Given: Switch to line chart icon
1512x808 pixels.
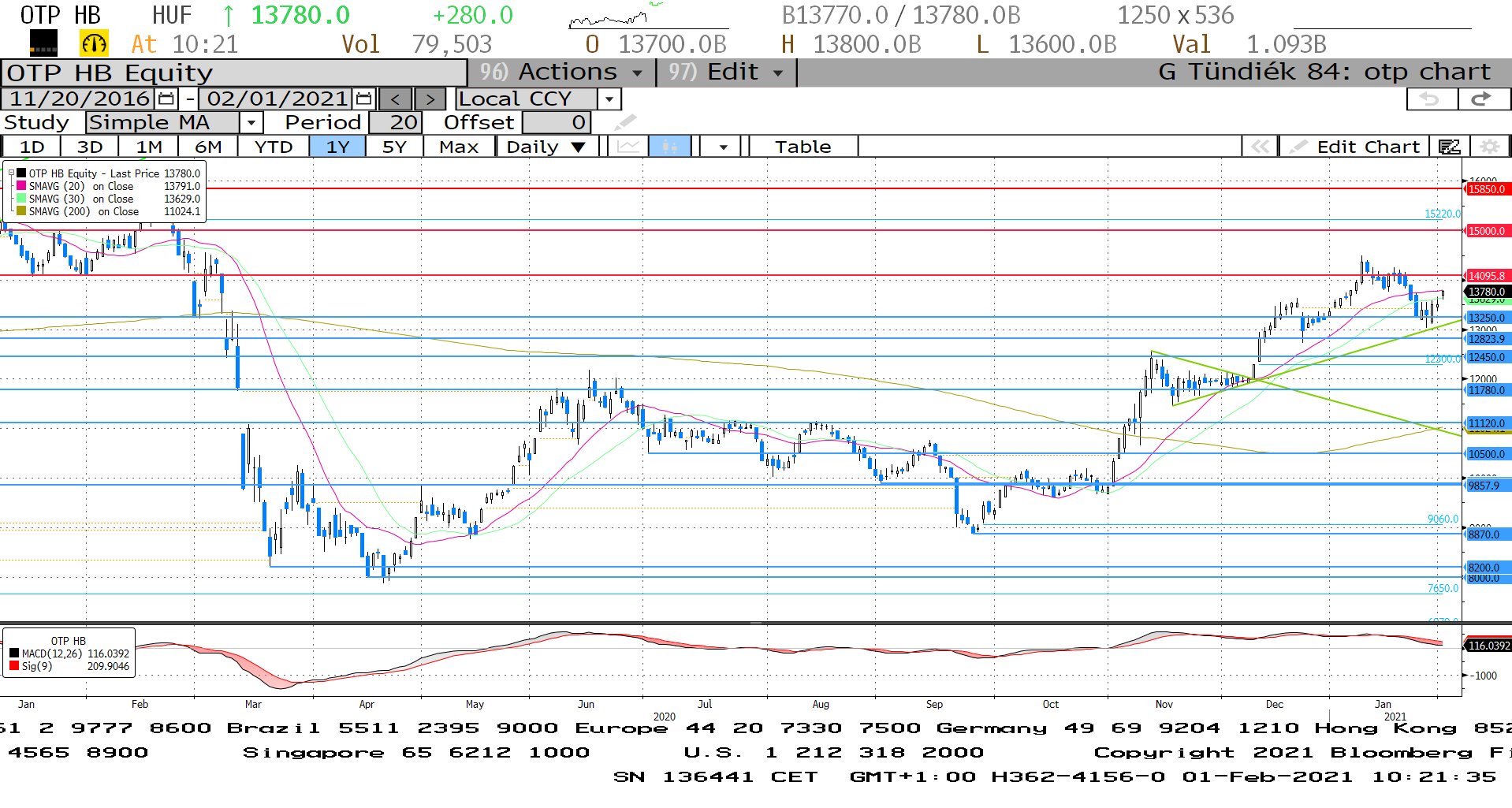Looking at the screenshot, I should [x=628, y=147].
